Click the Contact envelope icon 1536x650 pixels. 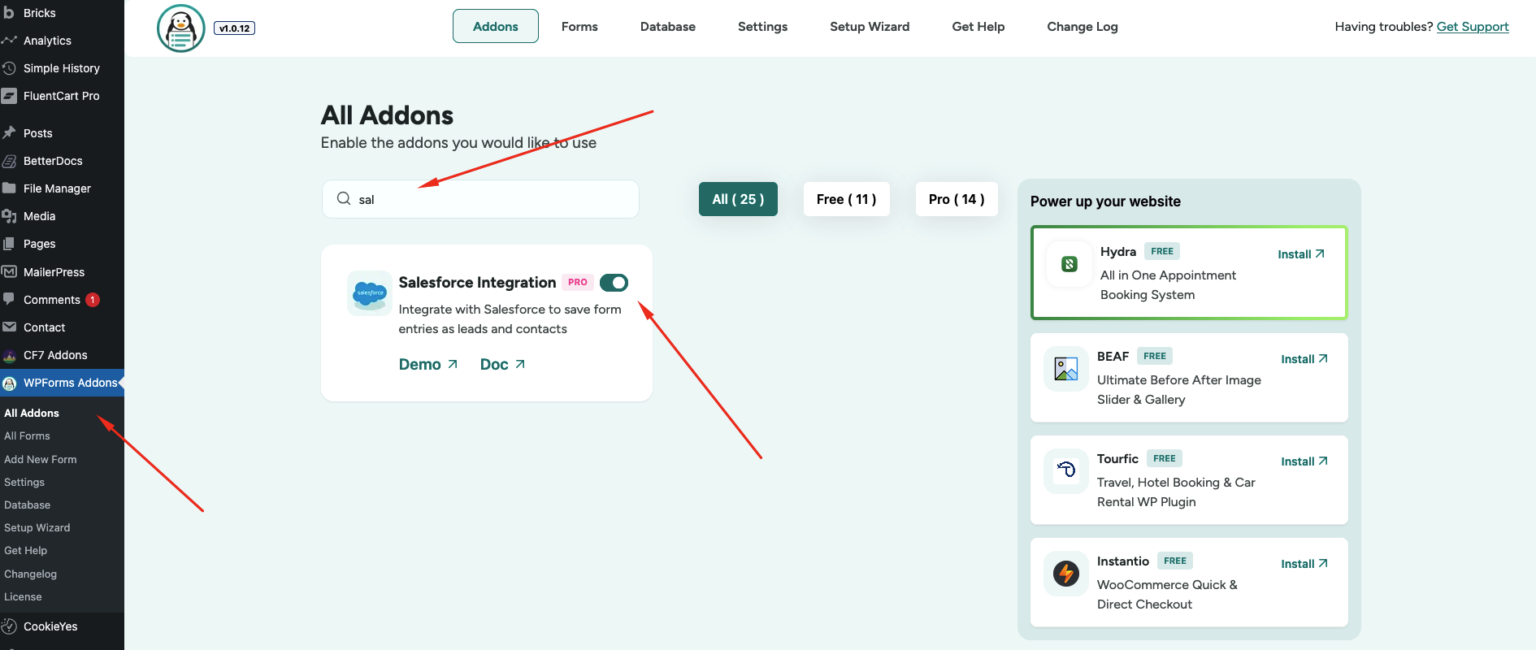coord(10,327)
